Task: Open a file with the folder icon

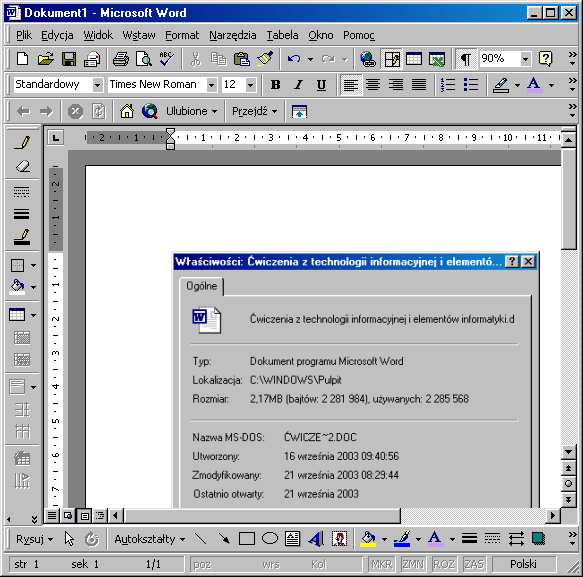Action: pos(45,59)
